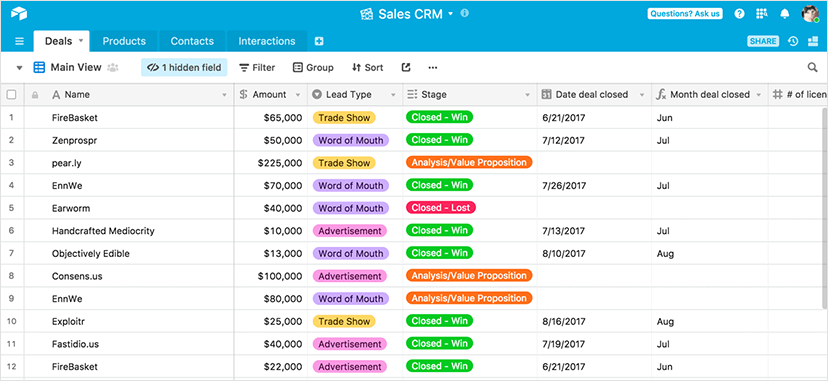Select the Handcrafted Mediocrity cell
The image size is (828, 381).
pos(128,231)
